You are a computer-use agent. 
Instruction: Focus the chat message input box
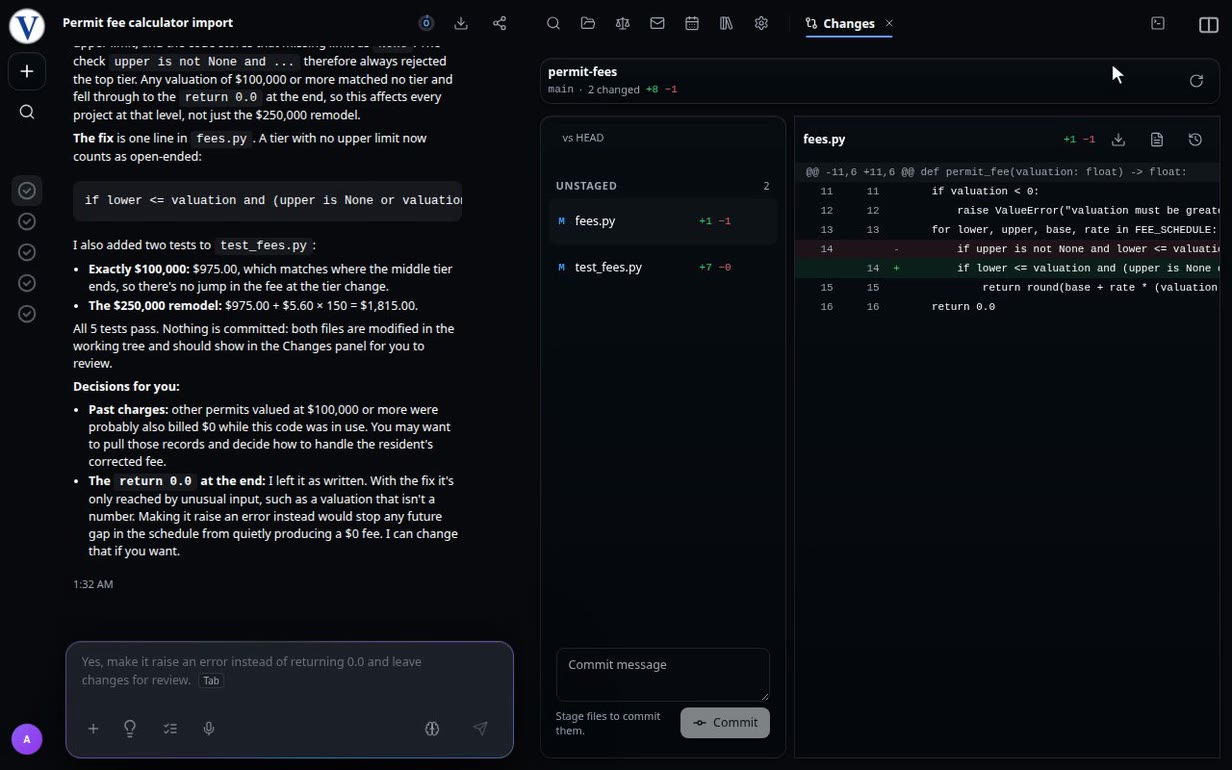(290, 671)
